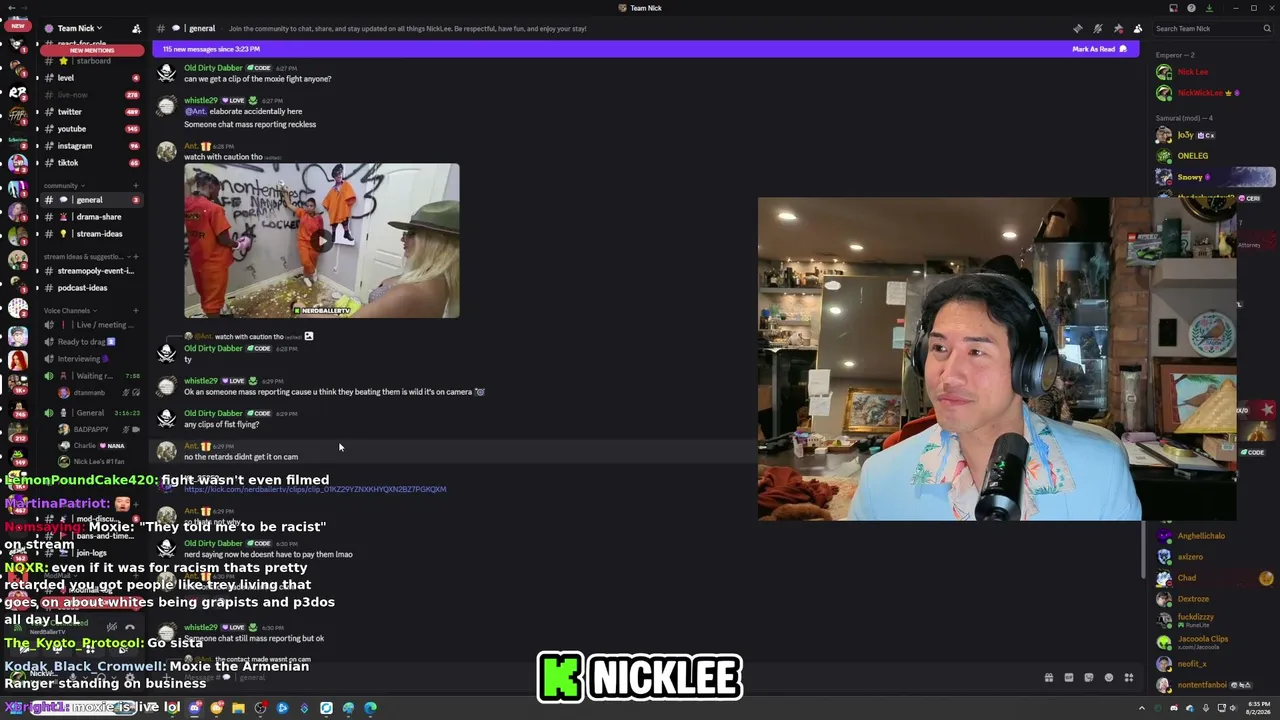
Task: Open Threads from the channel header
Action: (x=1077, y=29)
